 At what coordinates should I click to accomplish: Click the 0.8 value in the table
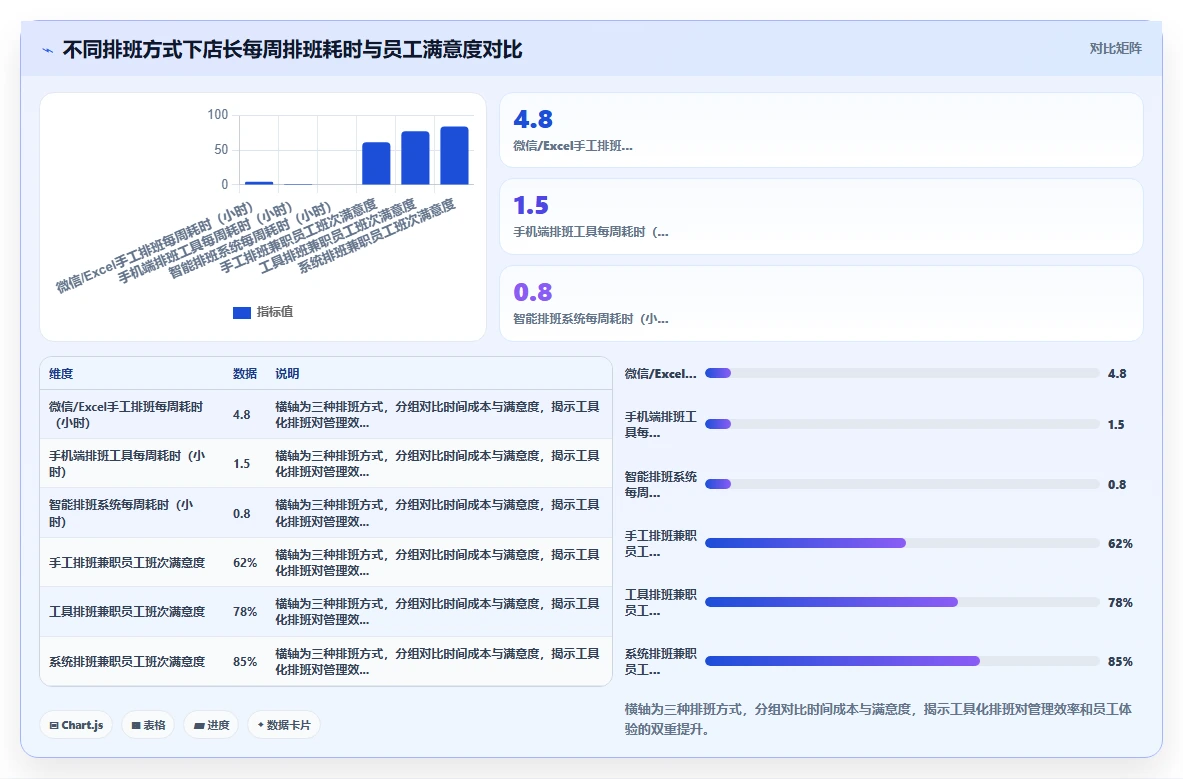click(241, 513)
